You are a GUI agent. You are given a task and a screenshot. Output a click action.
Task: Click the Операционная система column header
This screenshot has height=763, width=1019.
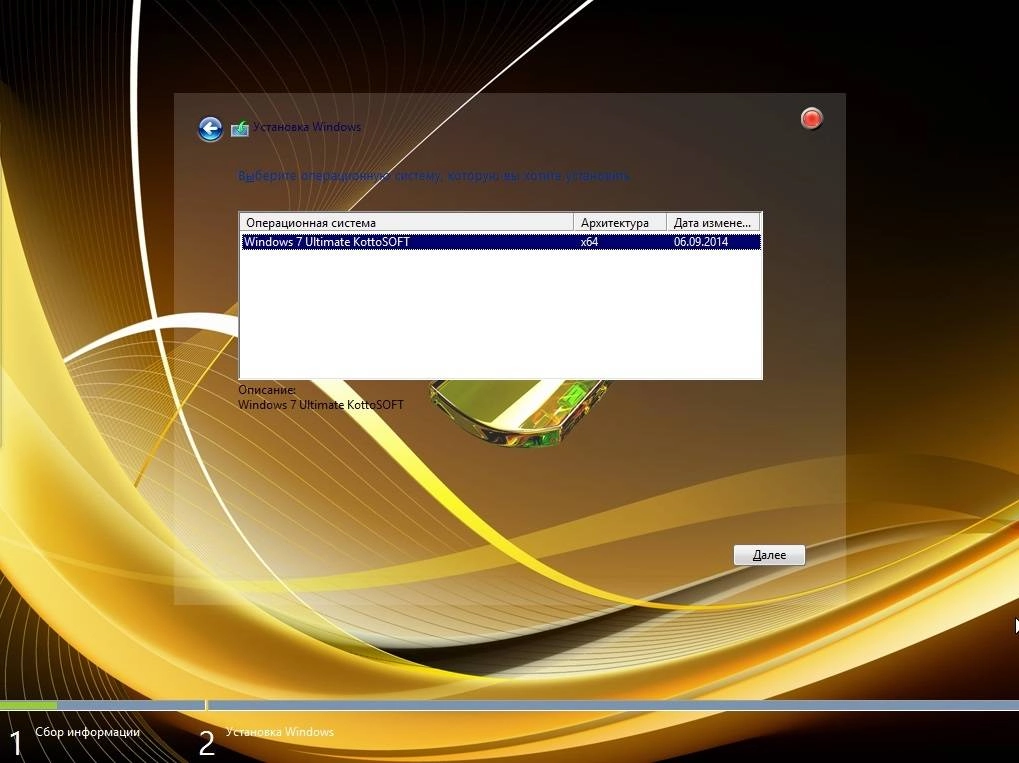(x=407, y=222)
